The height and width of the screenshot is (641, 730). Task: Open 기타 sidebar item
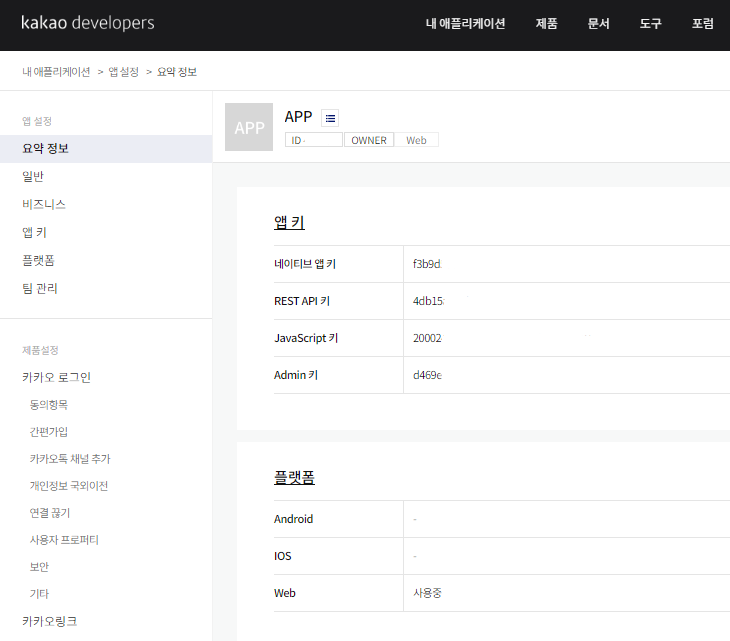pyautogui.click(x=39, y=594)
